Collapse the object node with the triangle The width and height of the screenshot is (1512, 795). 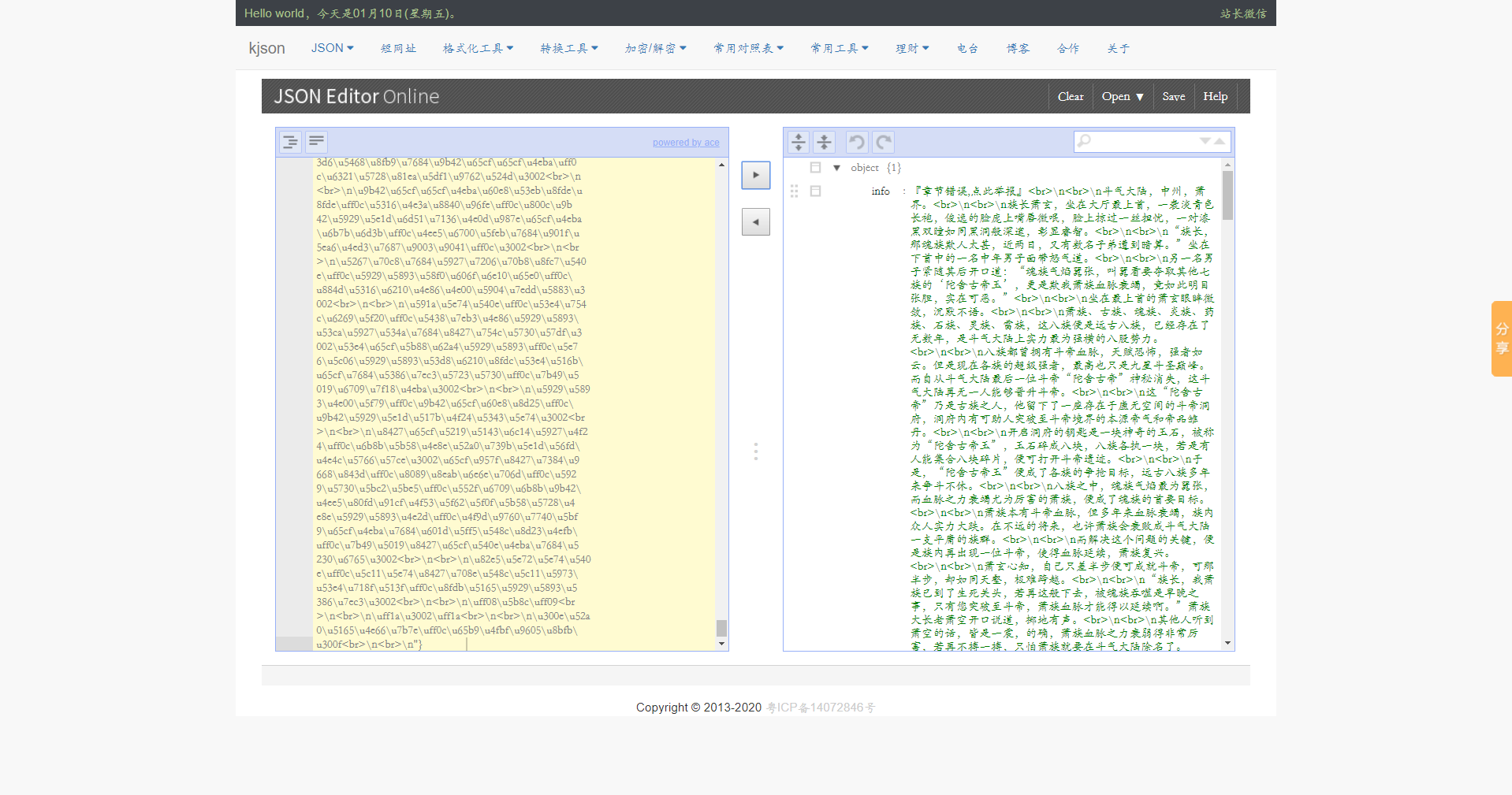[837, 168]
